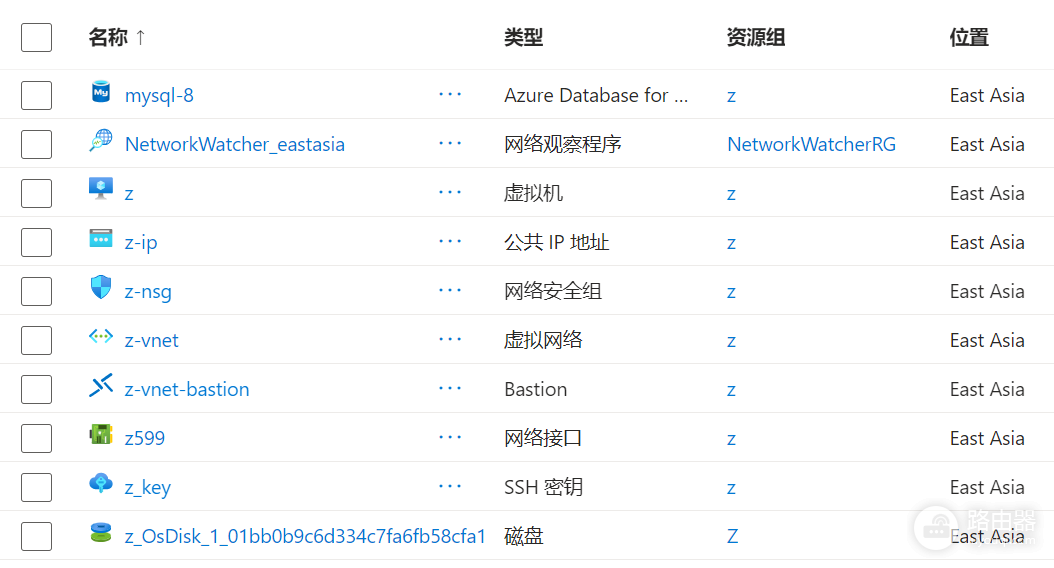The width and height of the screenshot is (1054, 568).
Task: Click the z-nsg shield icon
Action: (101, 287)
